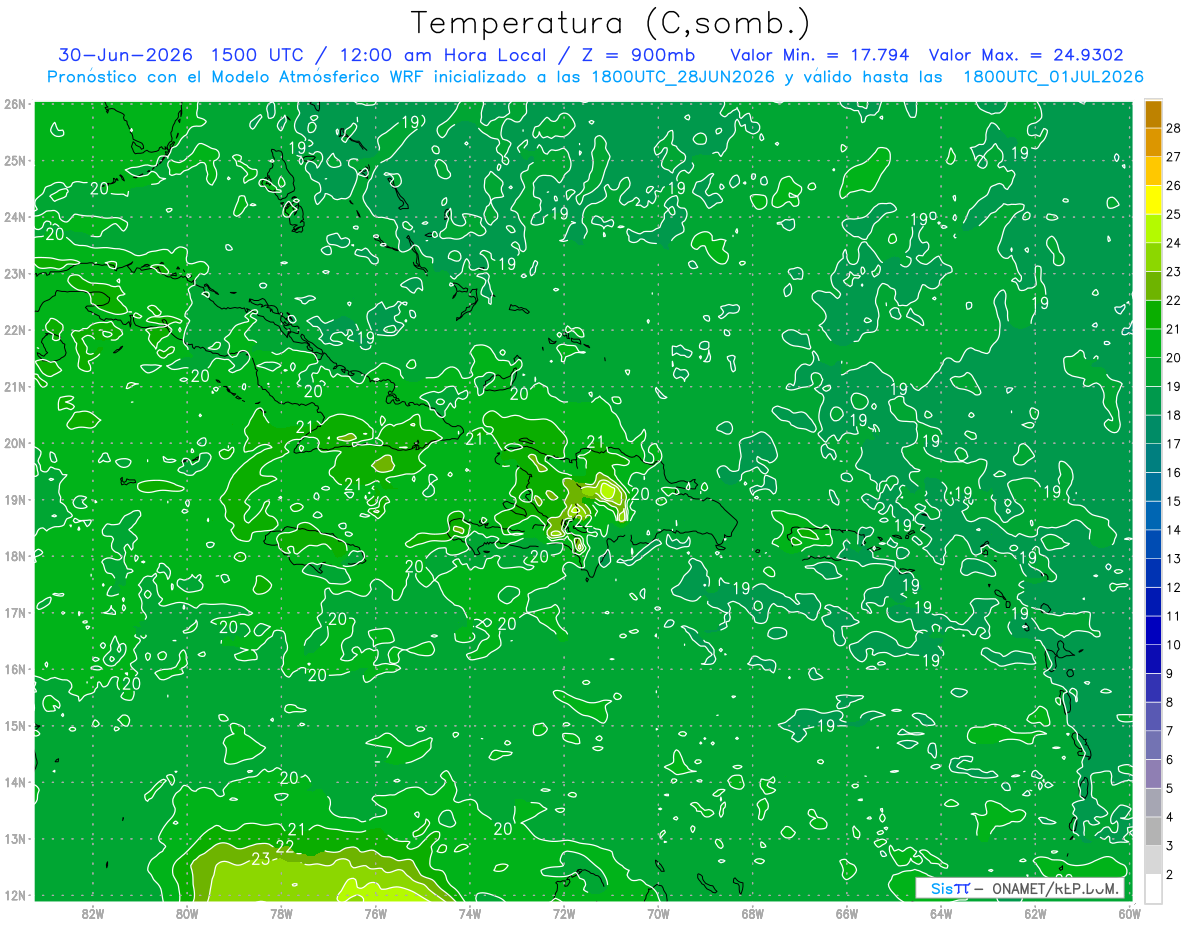Image resolution: width=1200 pixels, height=927 pixels.
Task: Click 'Valor Max. = 24.9302' text
Action: (1026, 55)
